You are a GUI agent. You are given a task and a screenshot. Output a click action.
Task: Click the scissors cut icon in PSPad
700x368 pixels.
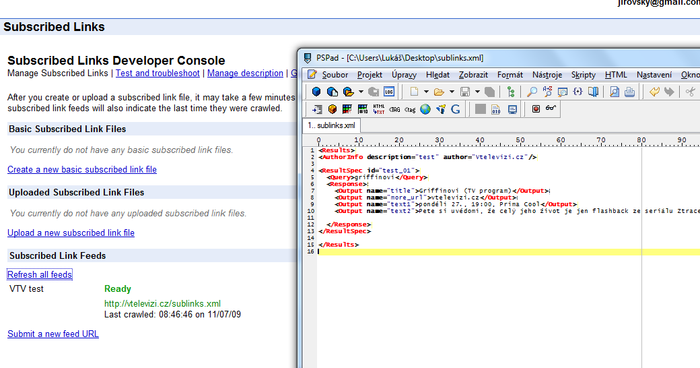point(690,92)
